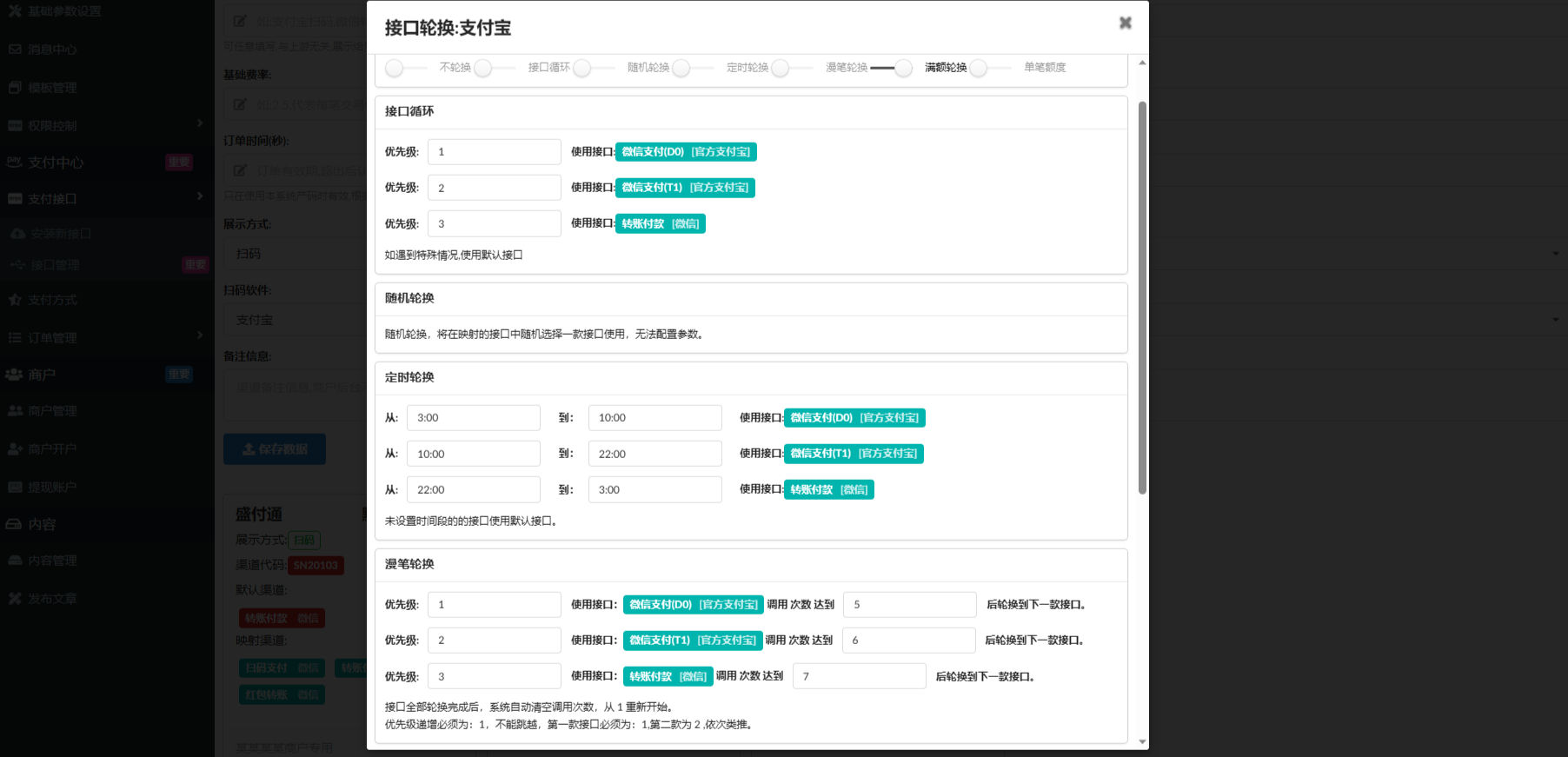Click the 发布文章 icon in sidebar
The image size is (1568, 757).
pyautogui.click(x=15, y=599)
